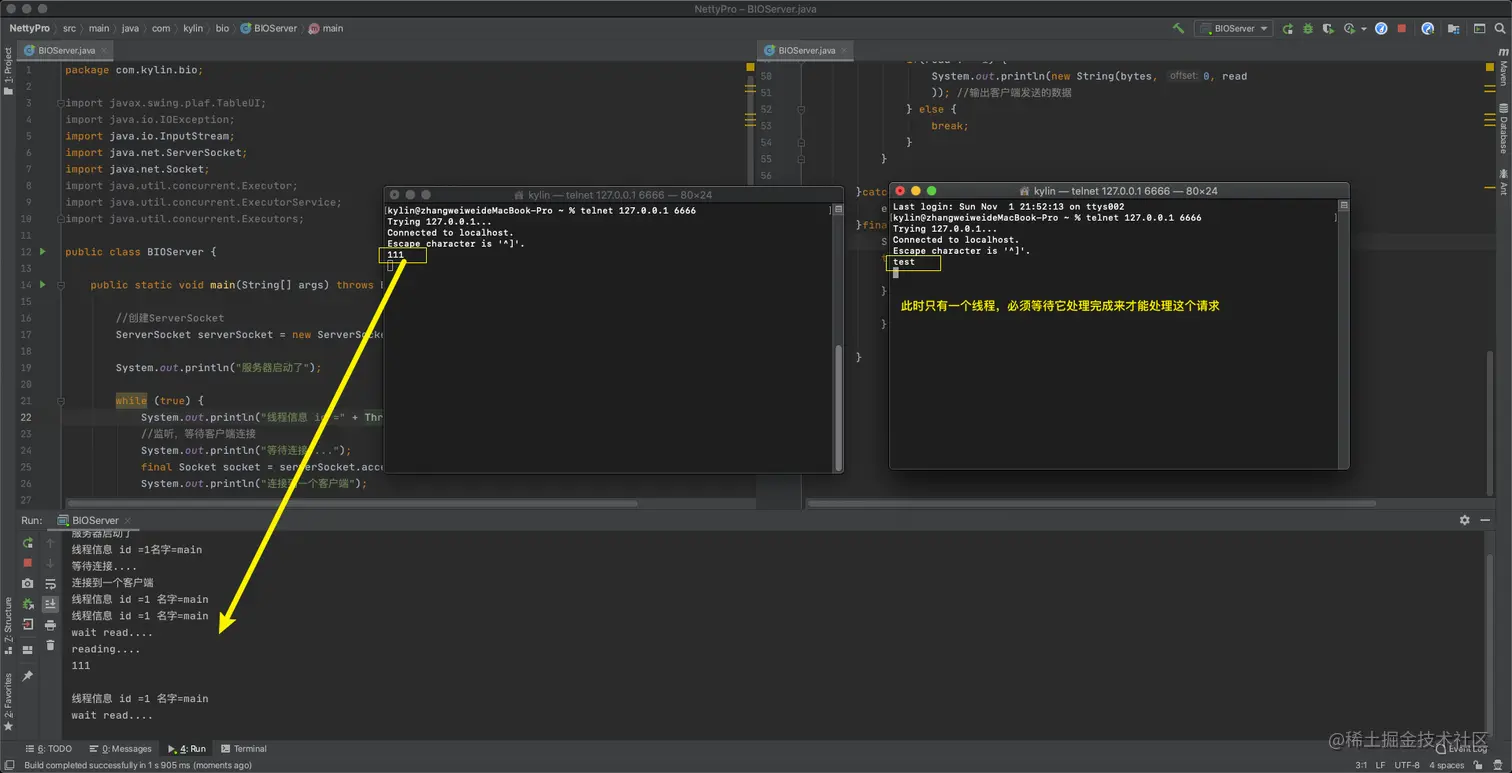1512x773 pixels.
Task: Click bio in the navigation breadcrumb
Action: [222, 28]
